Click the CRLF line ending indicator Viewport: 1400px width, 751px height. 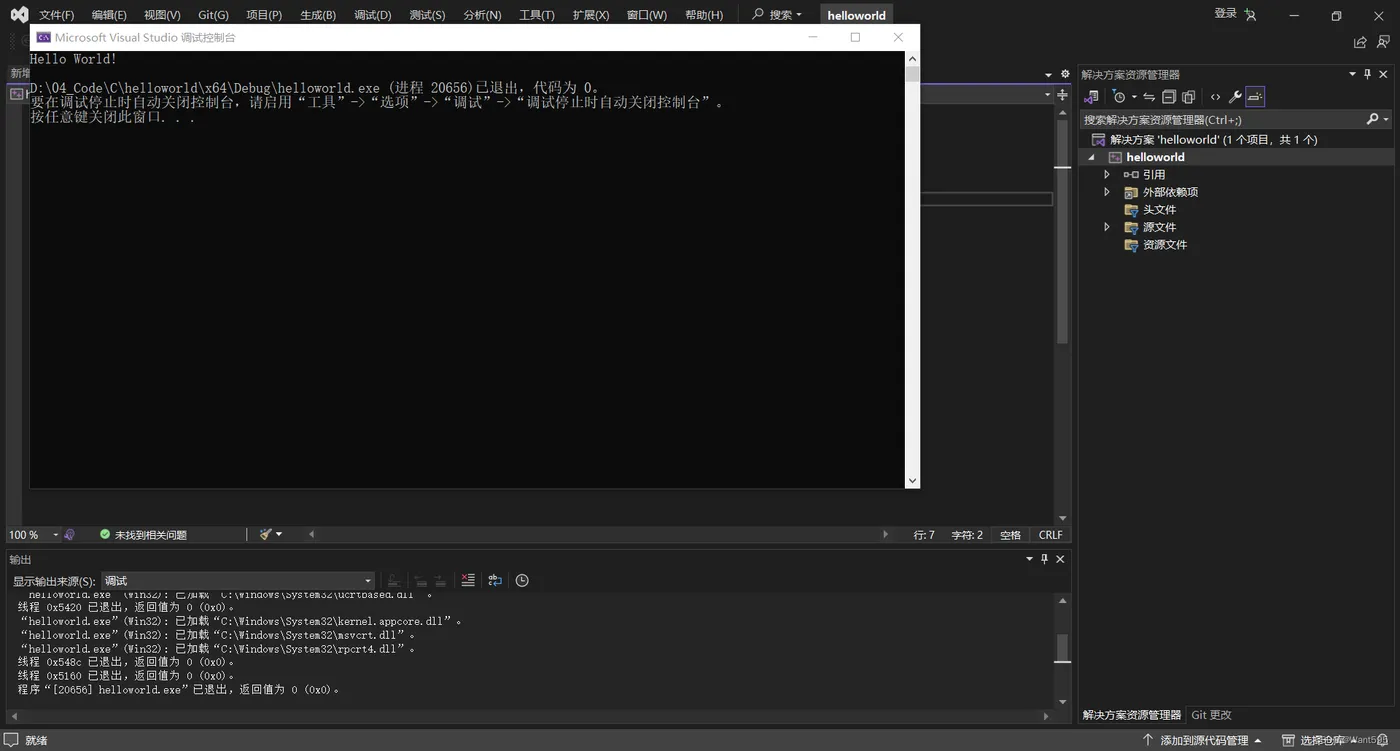(x=1050, y=535)
